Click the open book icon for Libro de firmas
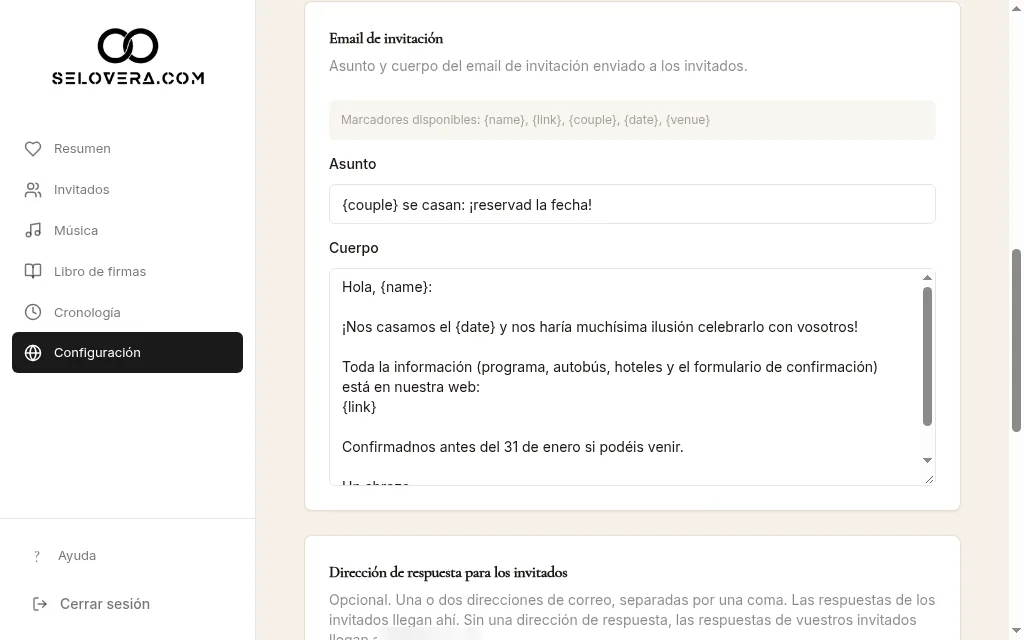Image resolution: width=1024 pixels, height=640 pixels. 33,272
